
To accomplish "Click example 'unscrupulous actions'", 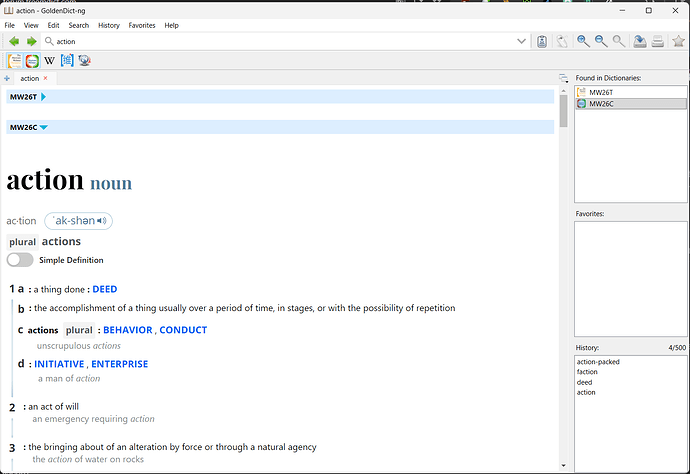I will 79,346.
